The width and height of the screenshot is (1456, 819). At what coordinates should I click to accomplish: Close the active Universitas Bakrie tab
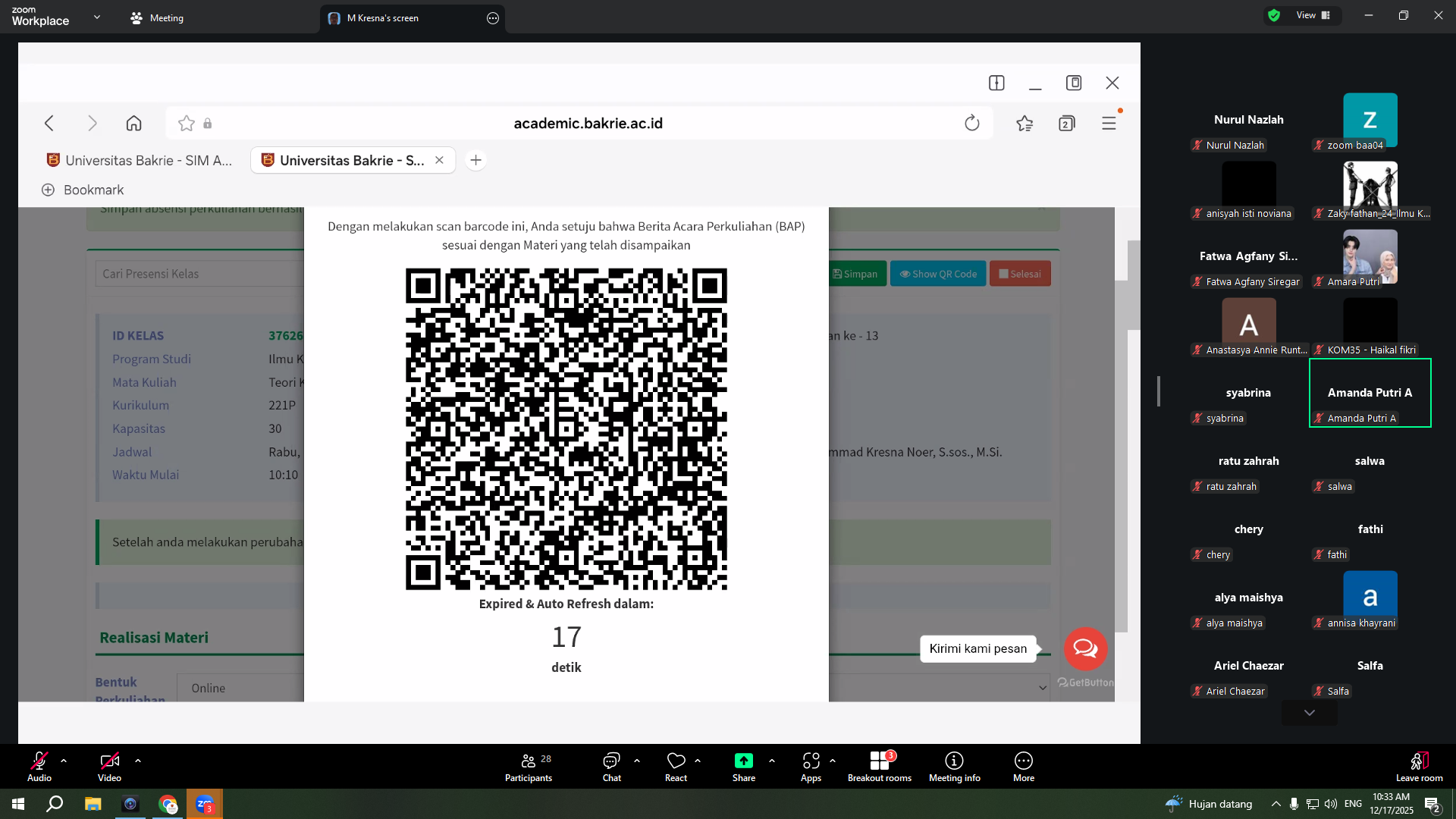pos(439,160)
